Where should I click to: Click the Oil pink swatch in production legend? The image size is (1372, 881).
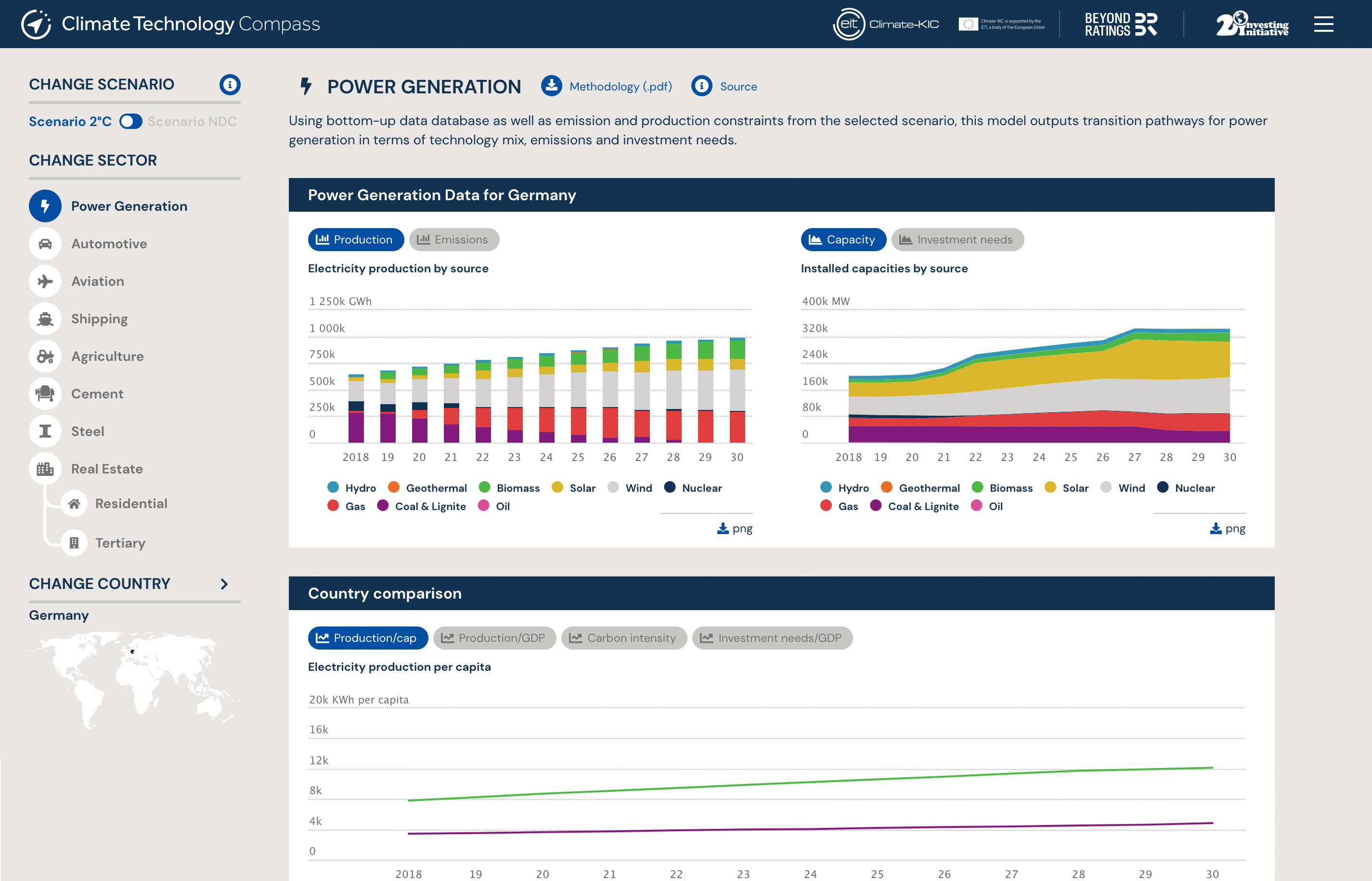click(483, 505)
